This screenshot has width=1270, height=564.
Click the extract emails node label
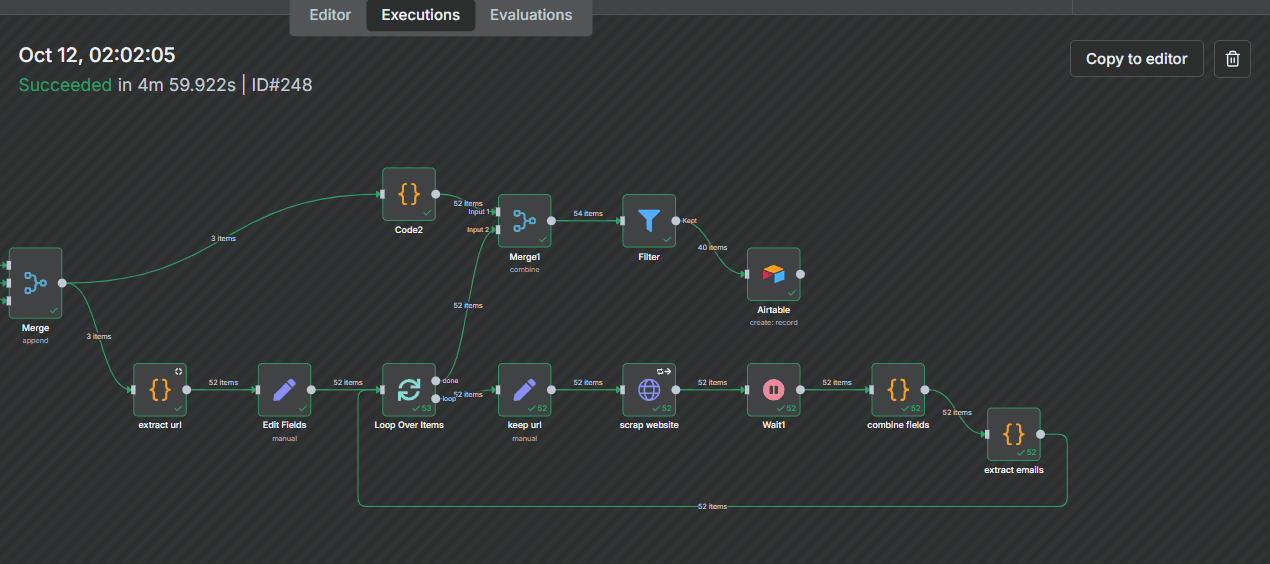point(1014,470)
